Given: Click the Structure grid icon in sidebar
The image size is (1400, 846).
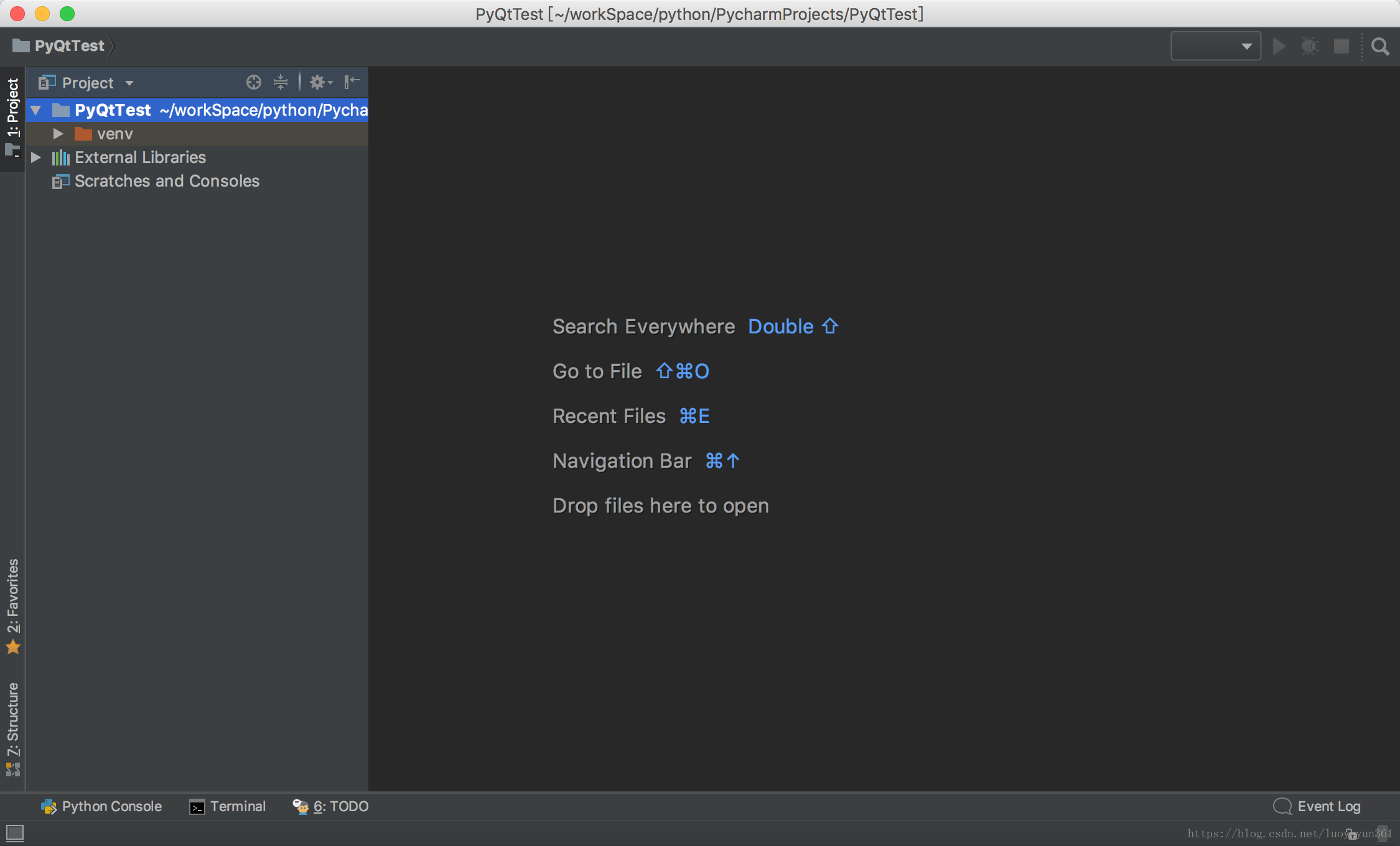Looking at the screenshot, I should 13,769.
